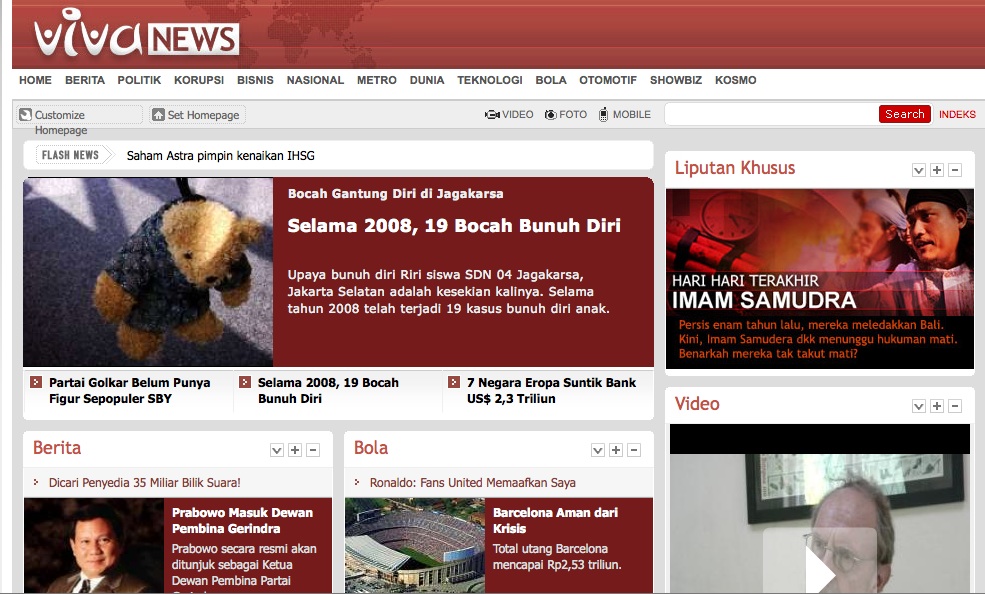The height and width of the screenshot is (594, 985).
Task: Go to the KORUPSI section in navigation
Action: tap(199, 80)
